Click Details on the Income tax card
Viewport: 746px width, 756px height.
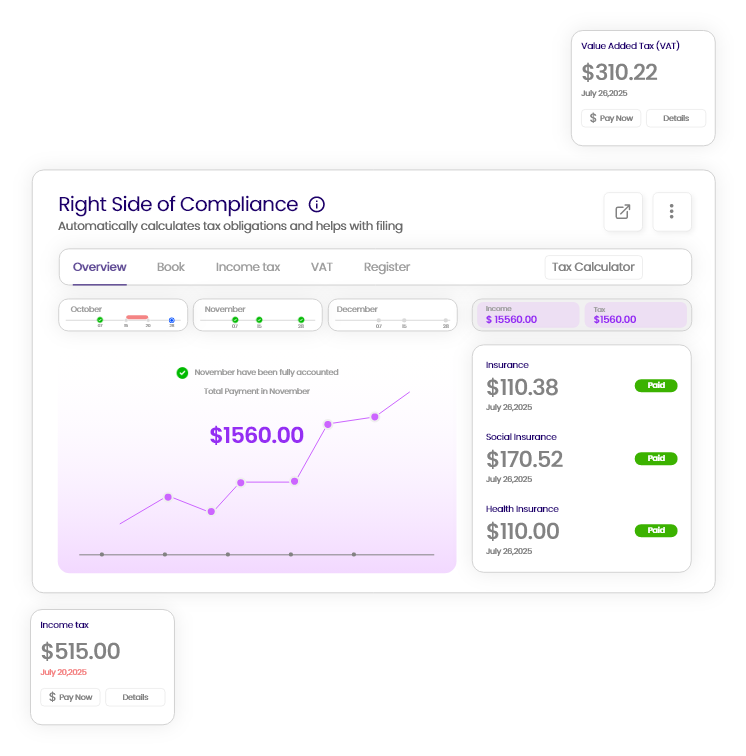pos(135,697)
